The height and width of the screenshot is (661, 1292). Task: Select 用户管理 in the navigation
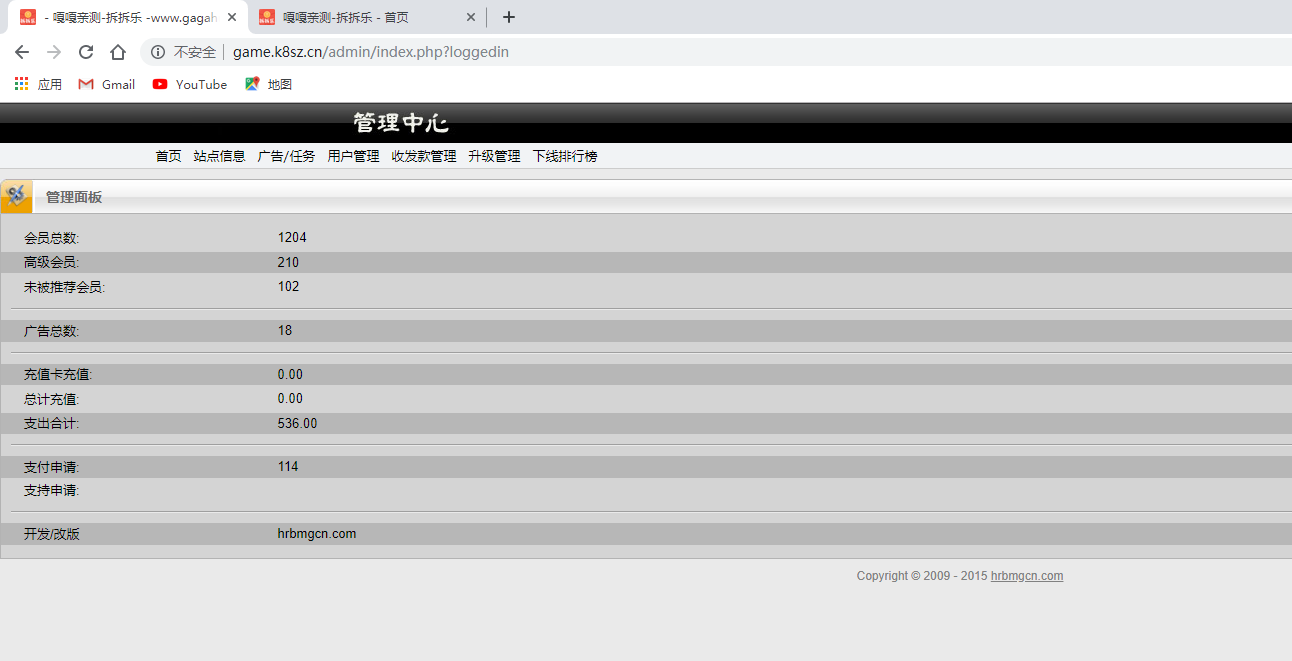pos(353,156)
